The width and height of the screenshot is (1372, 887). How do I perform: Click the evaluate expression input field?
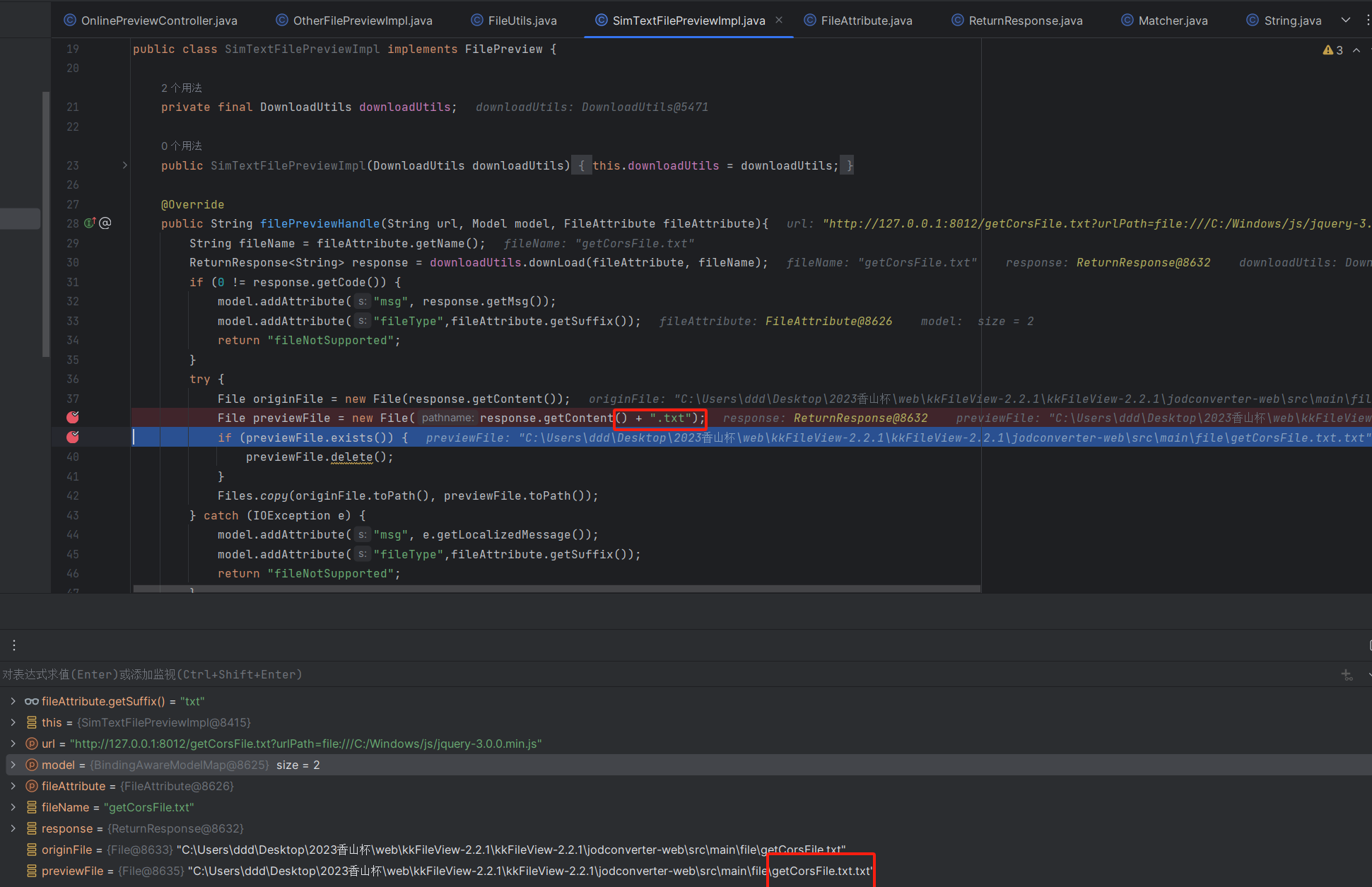[x=664, y=674]
